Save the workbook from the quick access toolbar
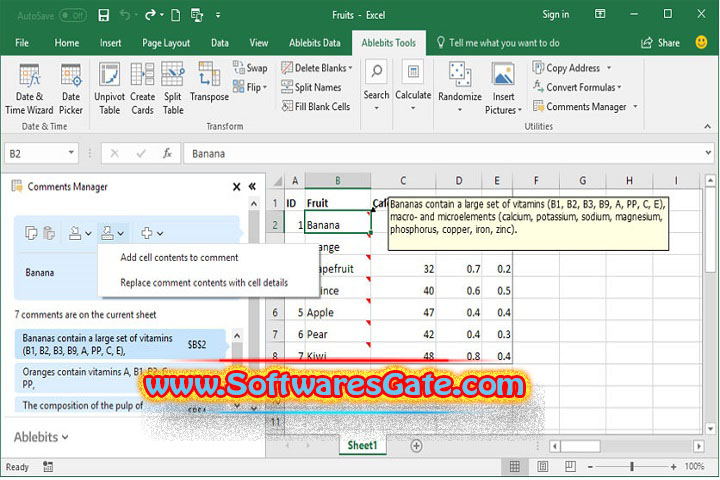The width and height of the screenshot is (720, 480). (104, 15)
